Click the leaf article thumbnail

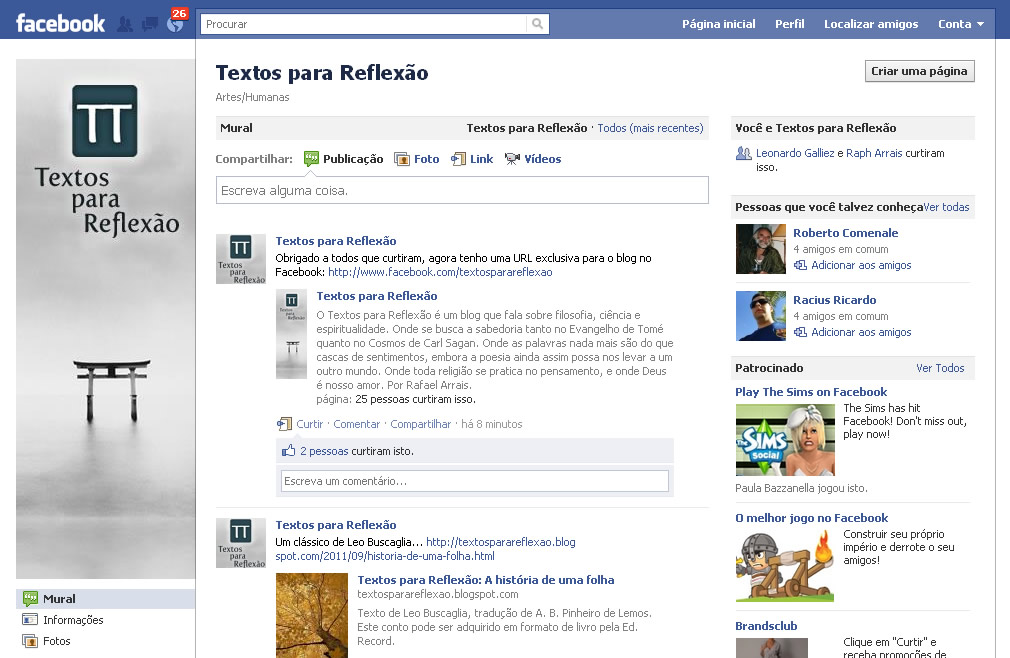[312, 616]
